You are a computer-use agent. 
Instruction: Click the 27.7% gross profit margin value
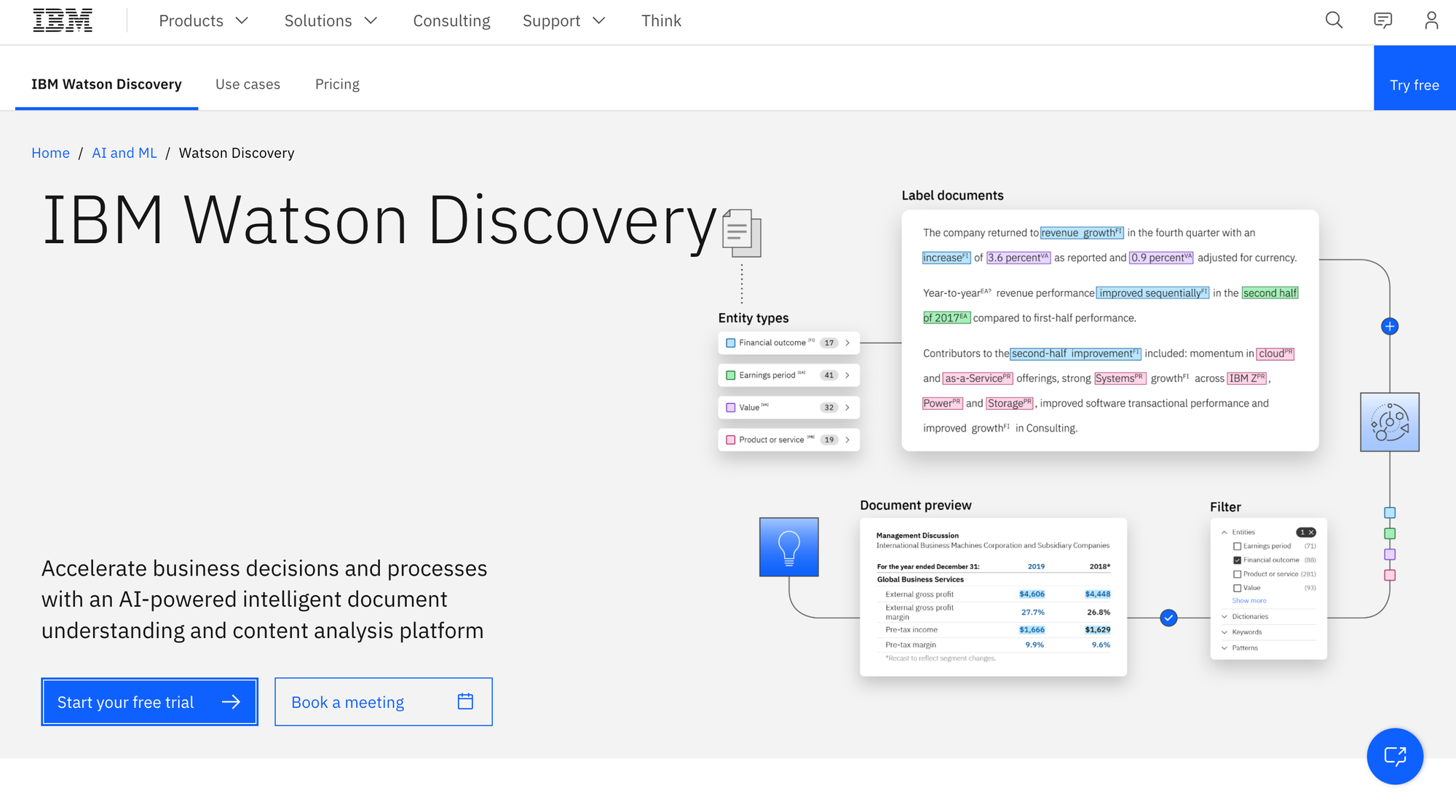pos(1032,612)
